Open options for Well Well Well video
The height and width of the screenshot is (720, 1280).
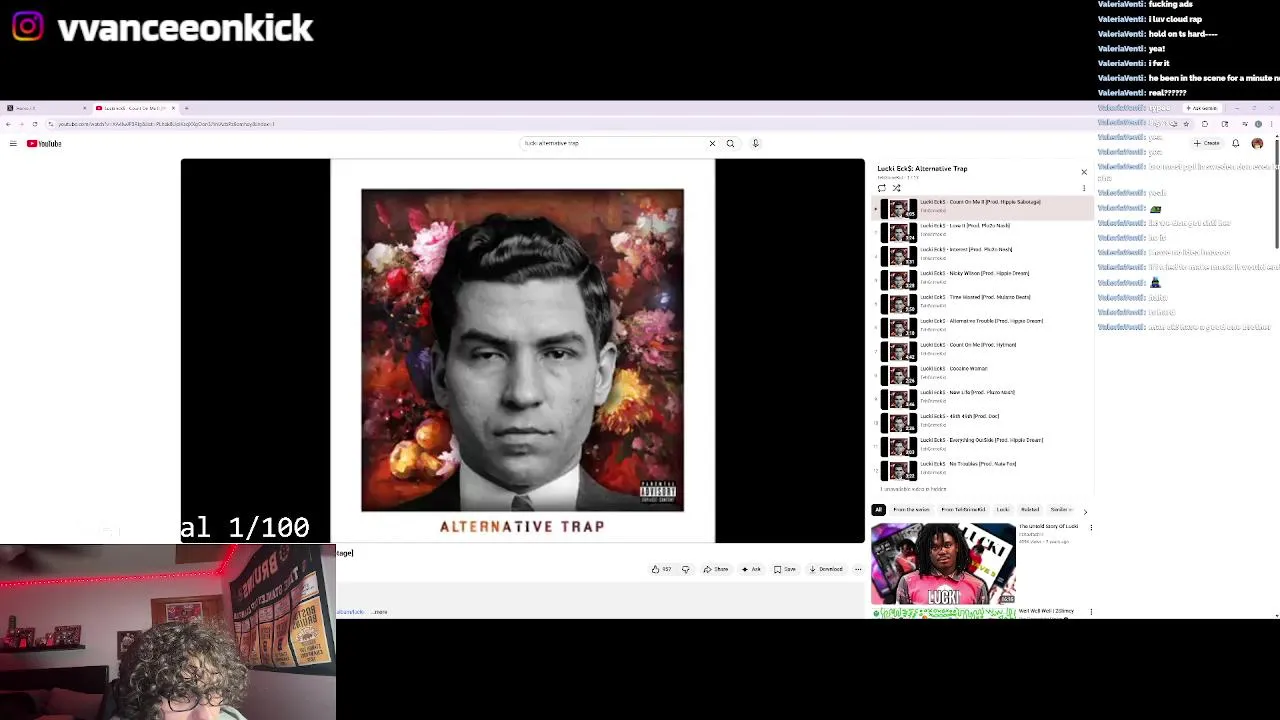point(1091,612)
